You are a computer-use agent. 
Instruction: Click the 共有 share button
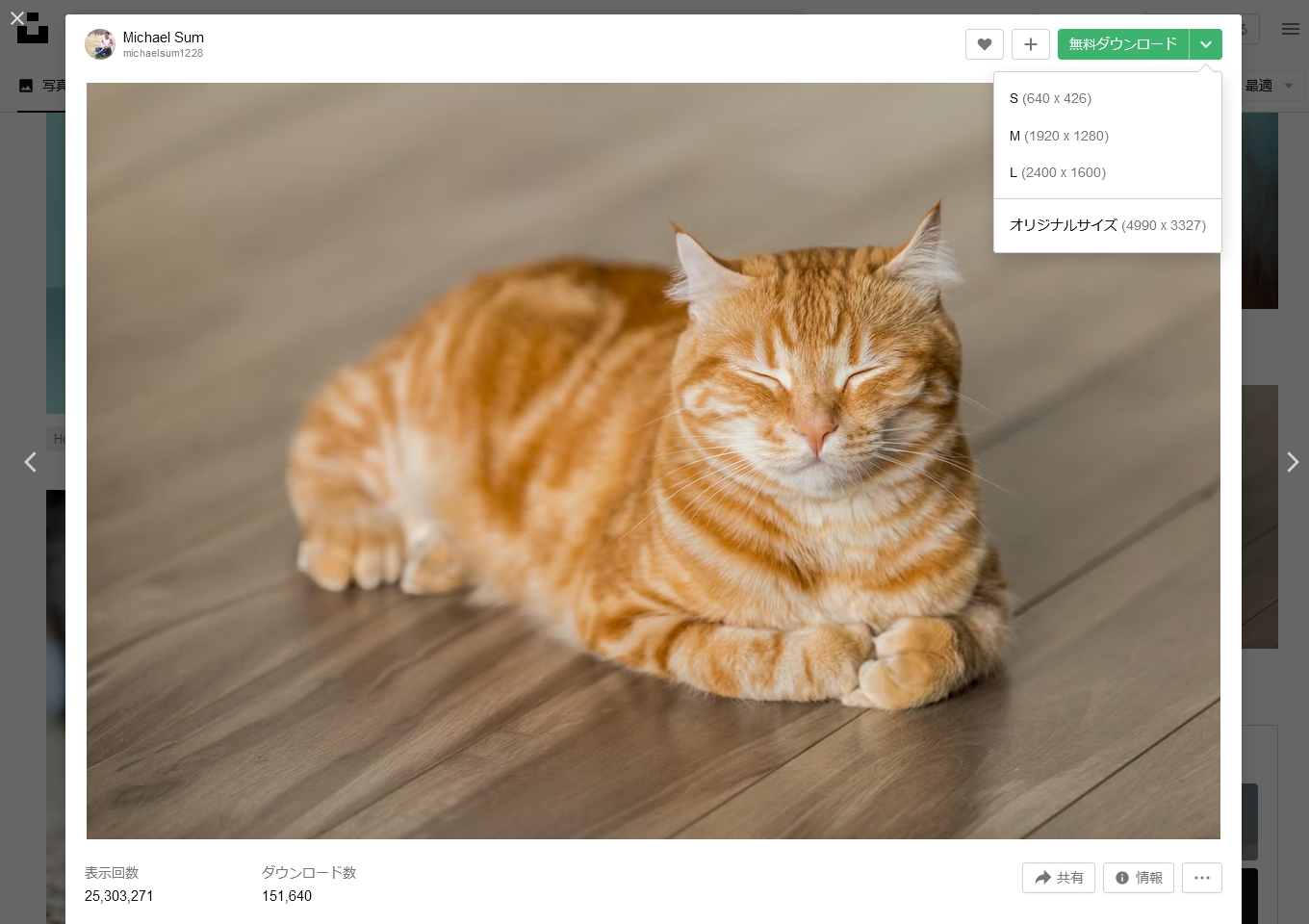pyautogui.click(x=1059, y=878)
